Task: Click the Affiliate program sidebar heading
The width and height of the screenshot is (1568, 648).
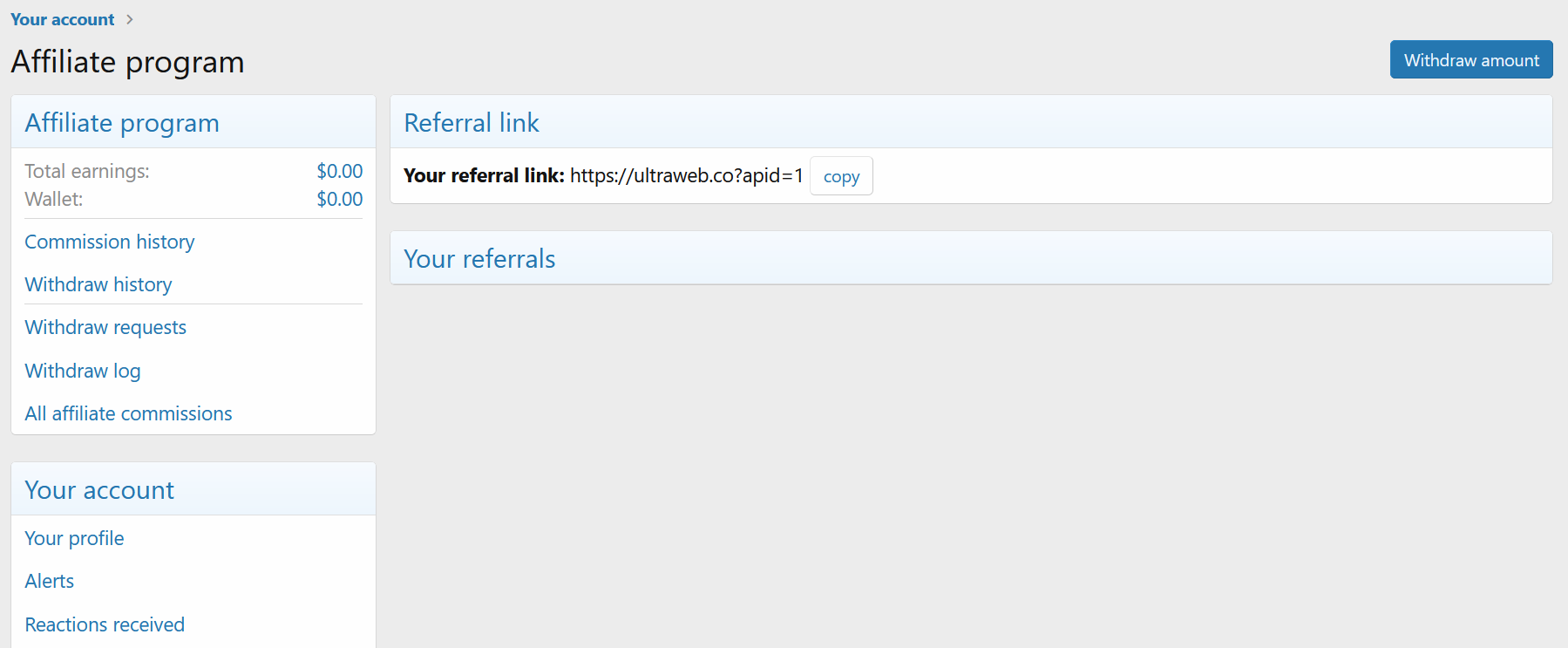Action: (x=122, y=123)
